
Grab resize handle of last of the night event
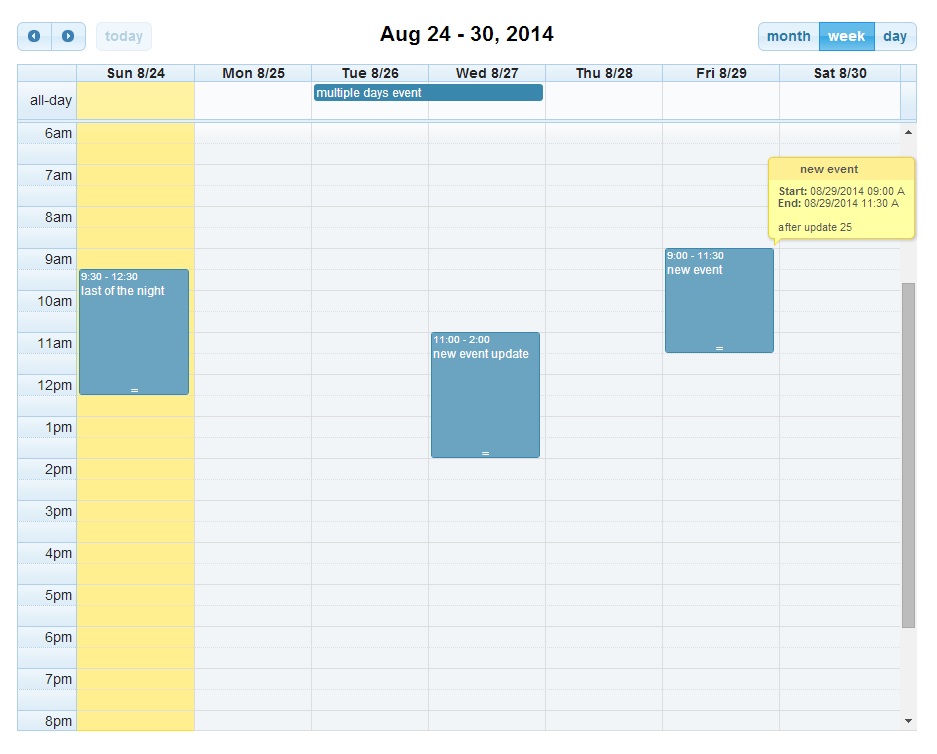134,390
